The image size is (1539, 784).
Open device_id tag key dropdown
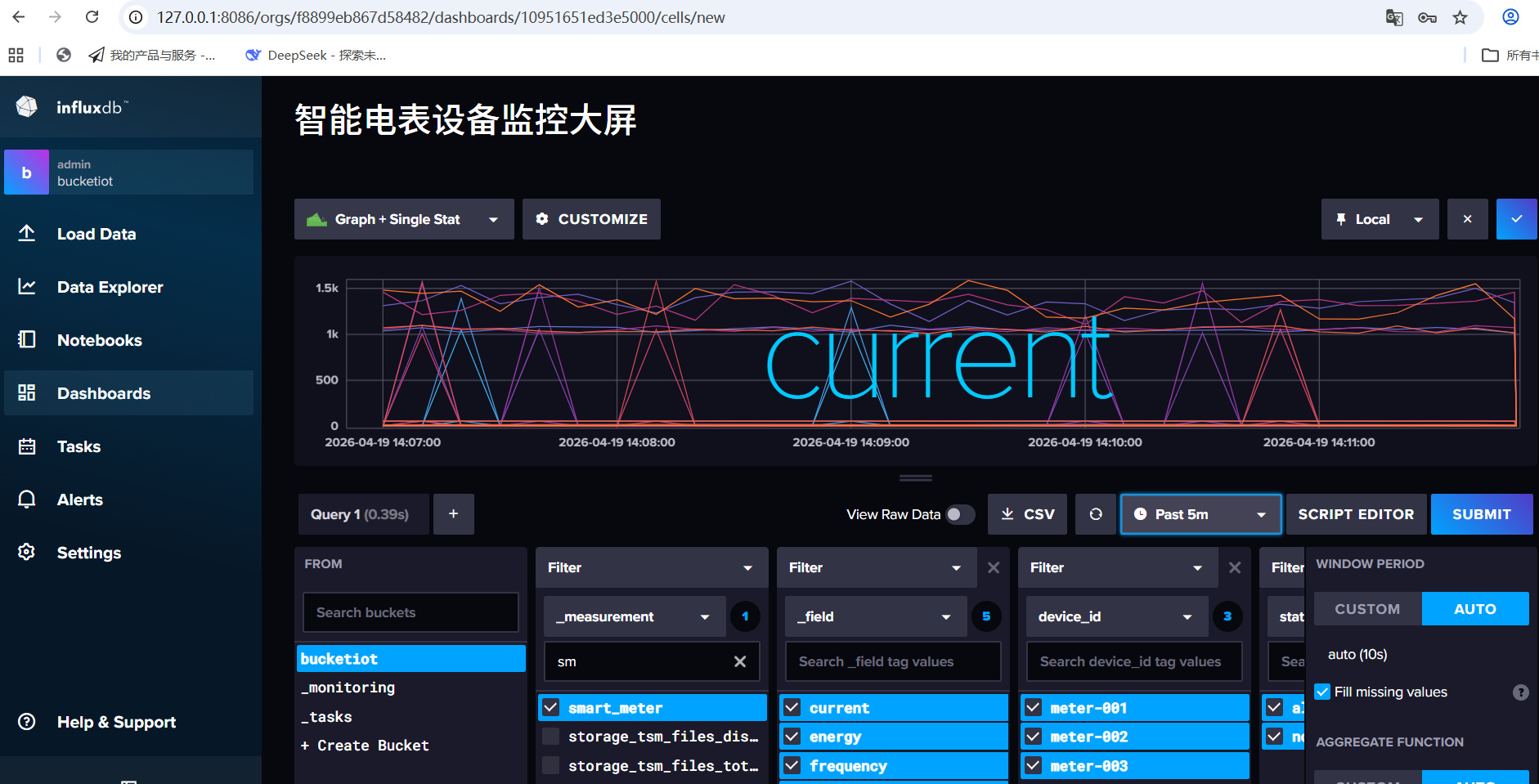coord(1117,616)
